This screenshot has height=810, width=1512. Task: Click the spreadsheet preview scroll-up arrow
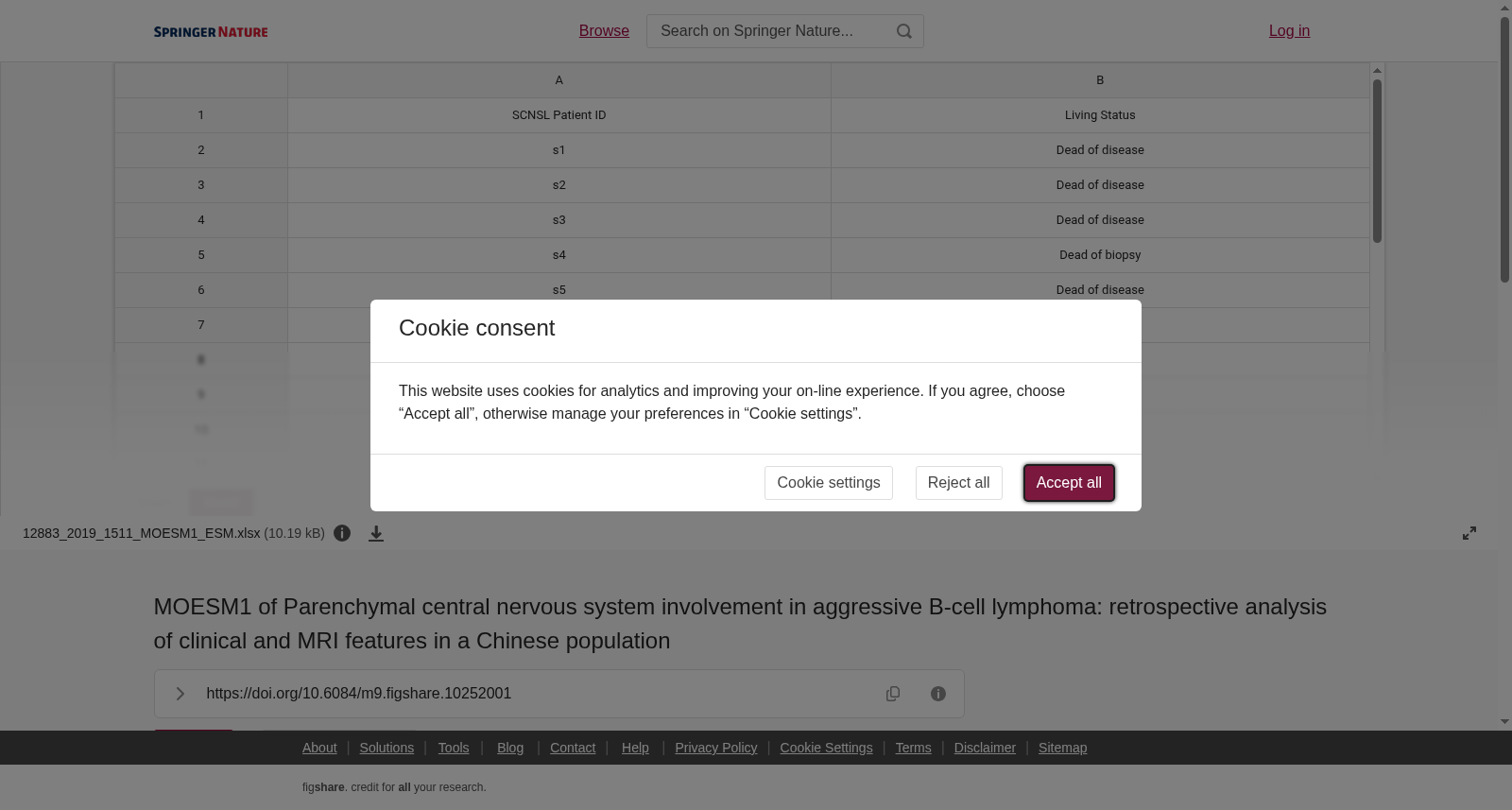[x=1378, y=71]
